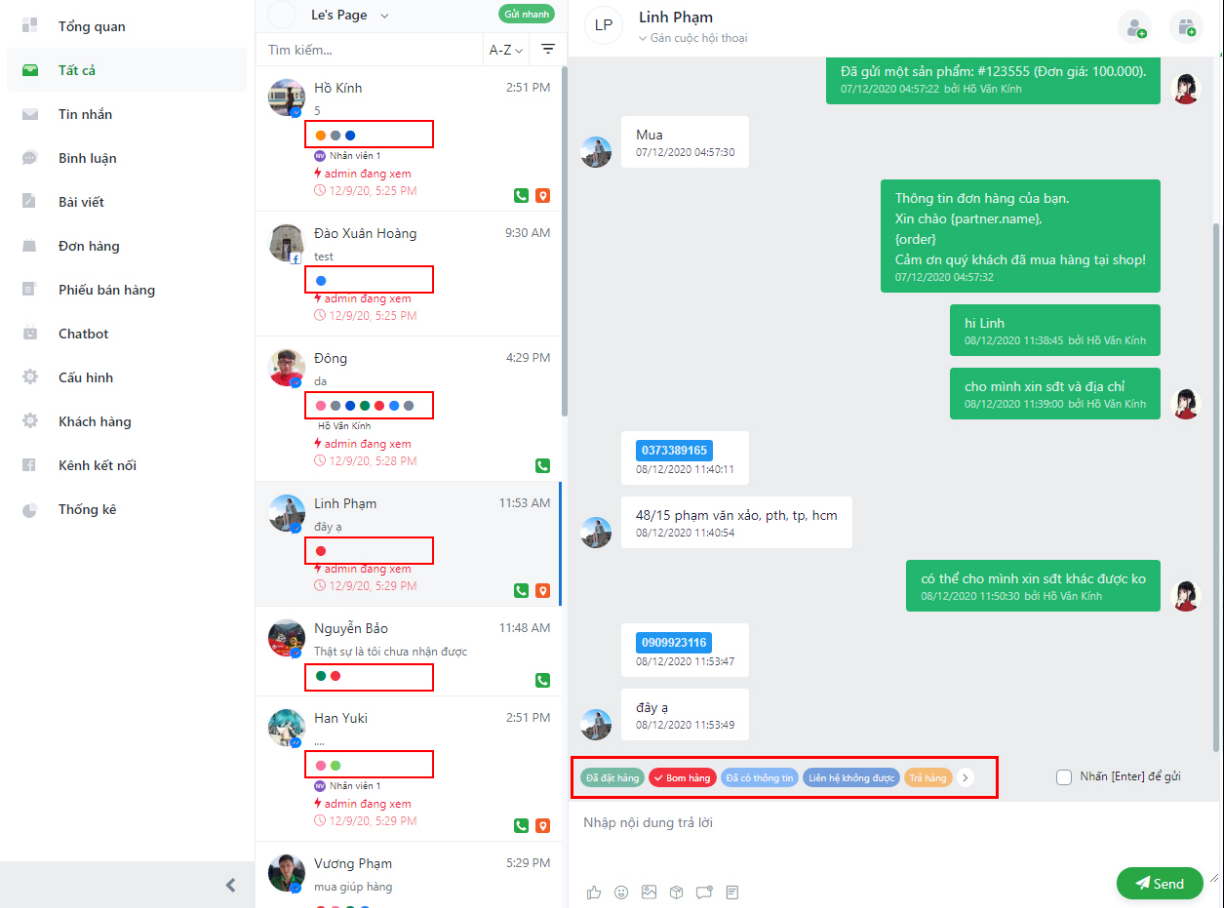The width and height of the screenshot is (1224, 908).
Task: Enable Nhấn [Enter] để gửi checkbox
Action: coord(1064,777)
